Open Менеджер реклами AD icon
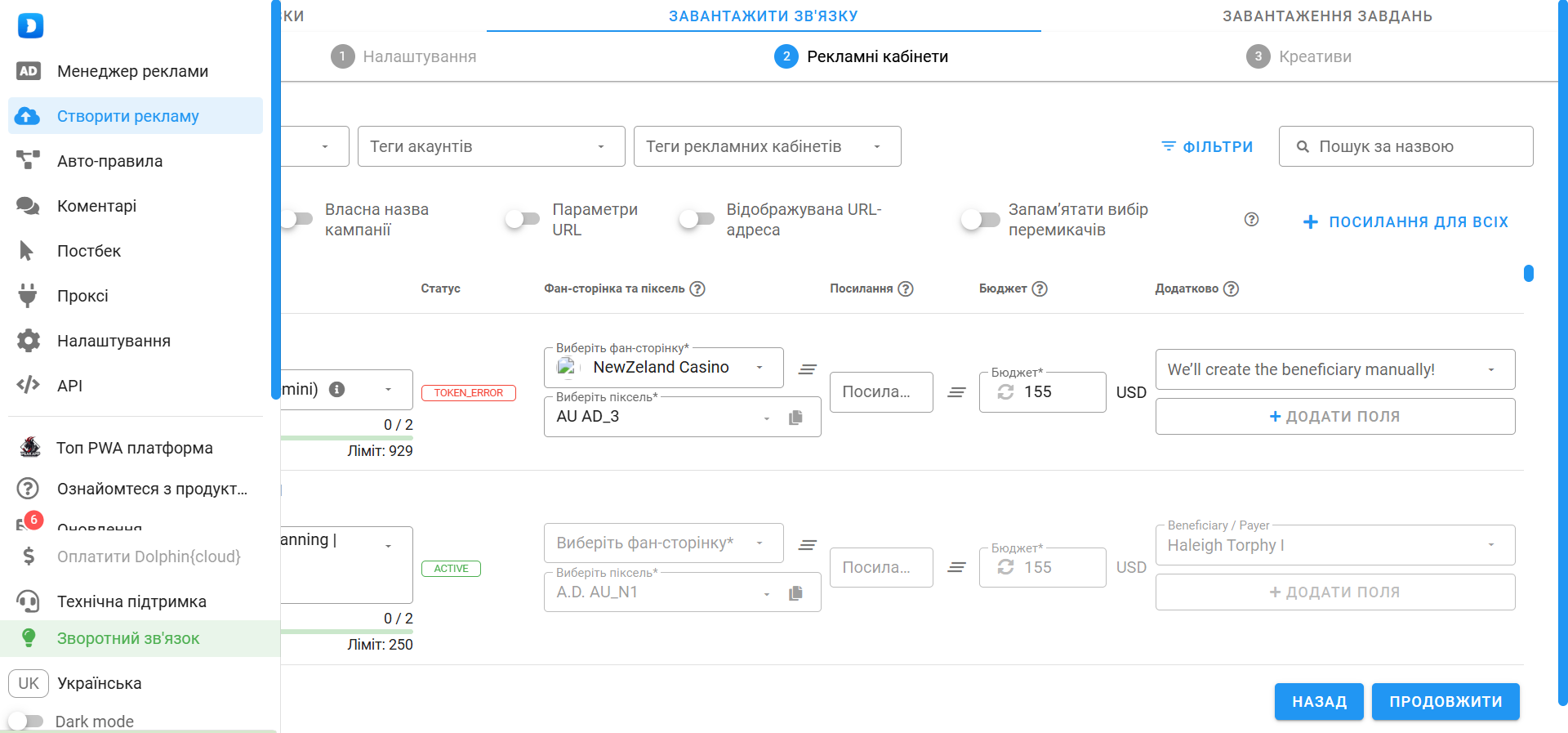This screenshot has width=1568, height=733. coord(29,71)
